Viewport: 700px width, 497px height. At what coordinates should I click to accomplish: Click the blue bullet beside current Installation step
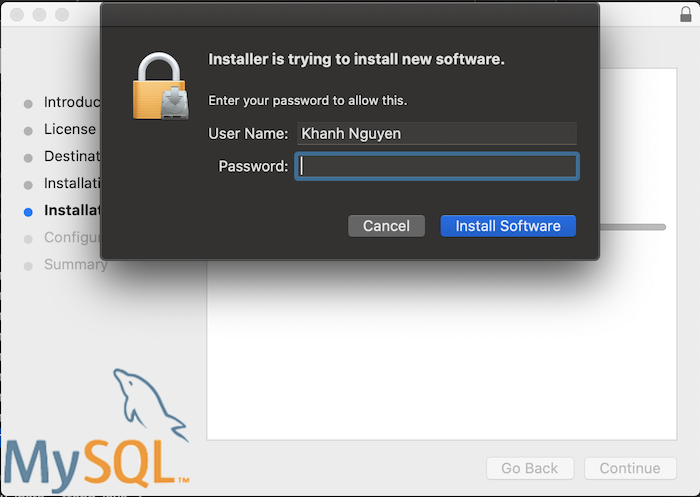[28, 212]
